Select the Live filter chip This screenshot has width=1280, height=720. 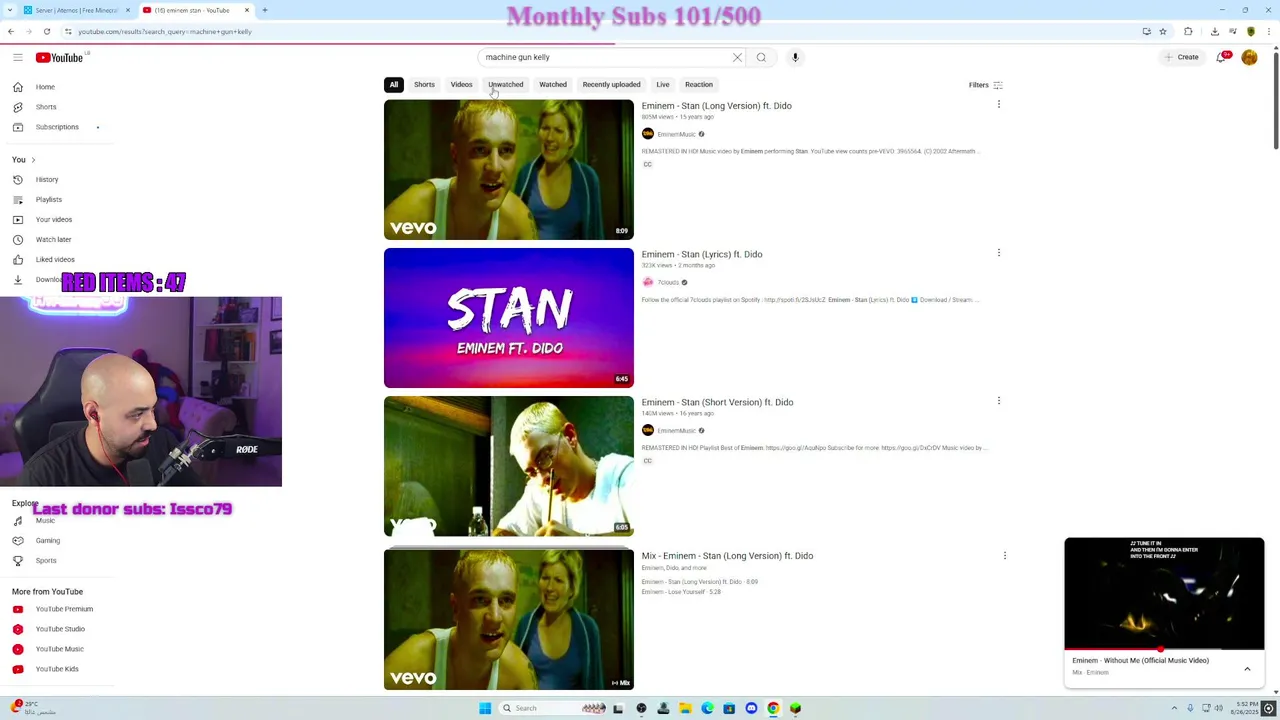coord(663,85)
